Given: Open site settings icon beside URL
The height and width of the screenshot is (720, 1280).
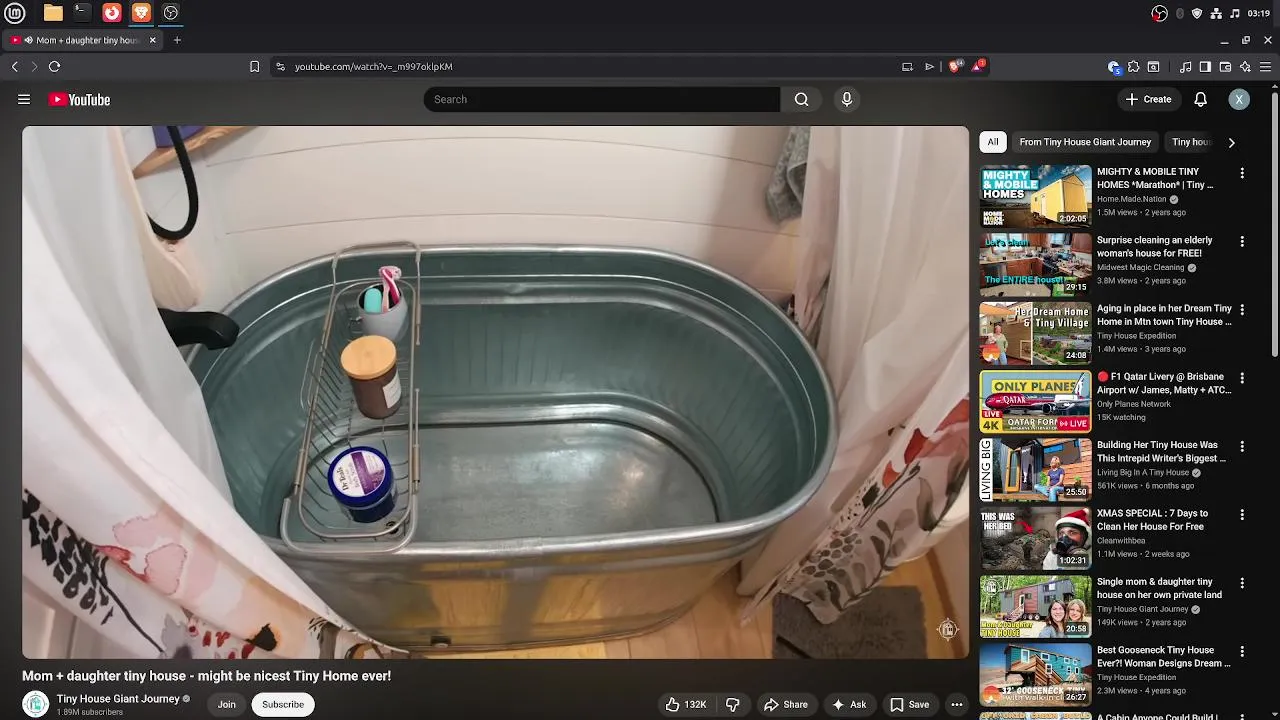Looking at the screenshot, I should click(280, 66).
